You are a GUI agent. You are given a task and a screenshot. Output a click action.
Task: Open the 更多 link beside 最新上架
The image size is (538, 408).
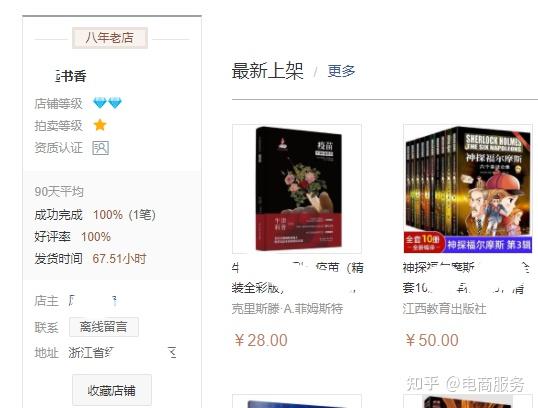click(x=341, y=71)
